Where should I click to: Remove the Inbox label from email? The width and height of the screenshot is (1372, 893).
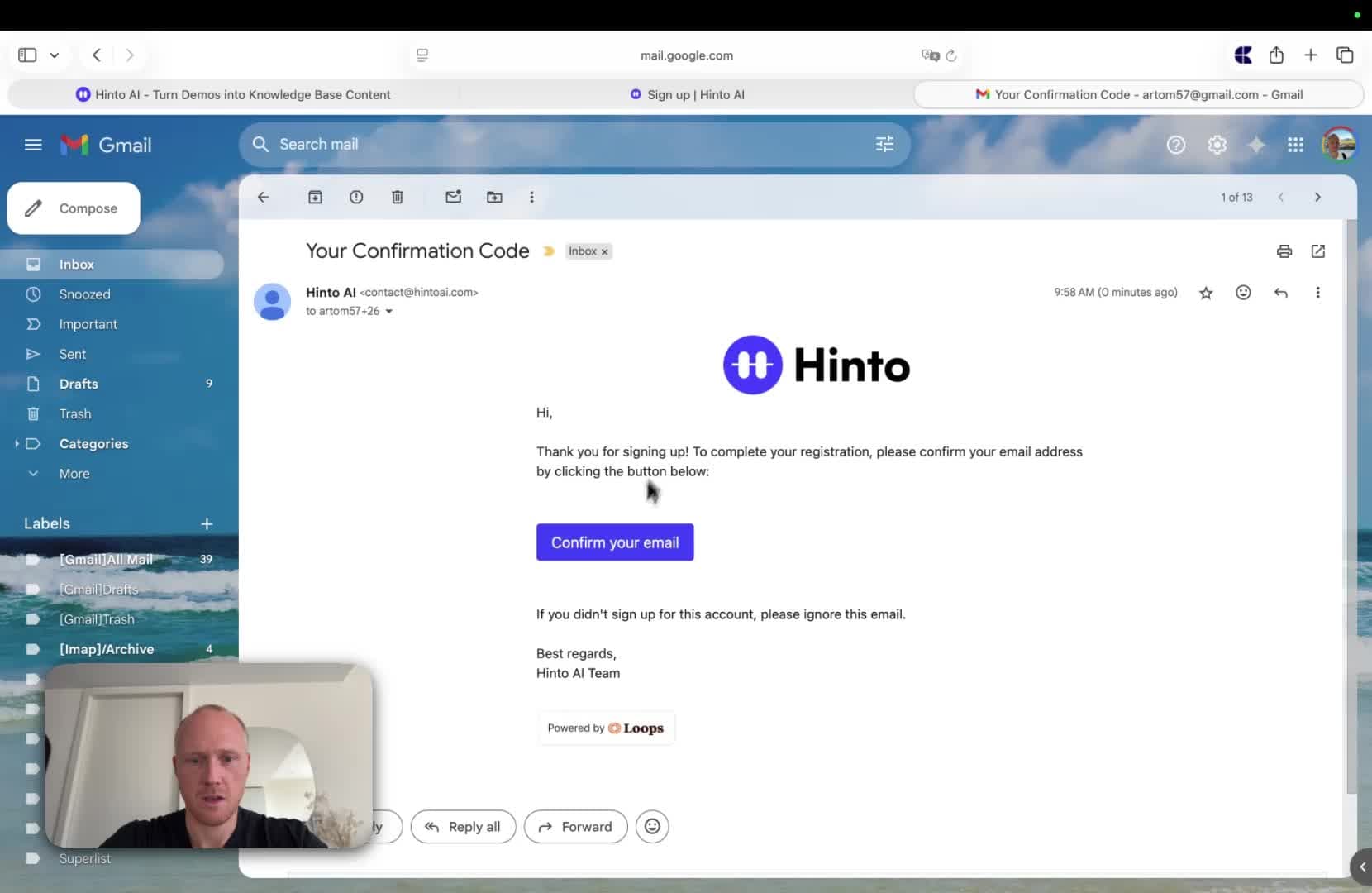604,251
